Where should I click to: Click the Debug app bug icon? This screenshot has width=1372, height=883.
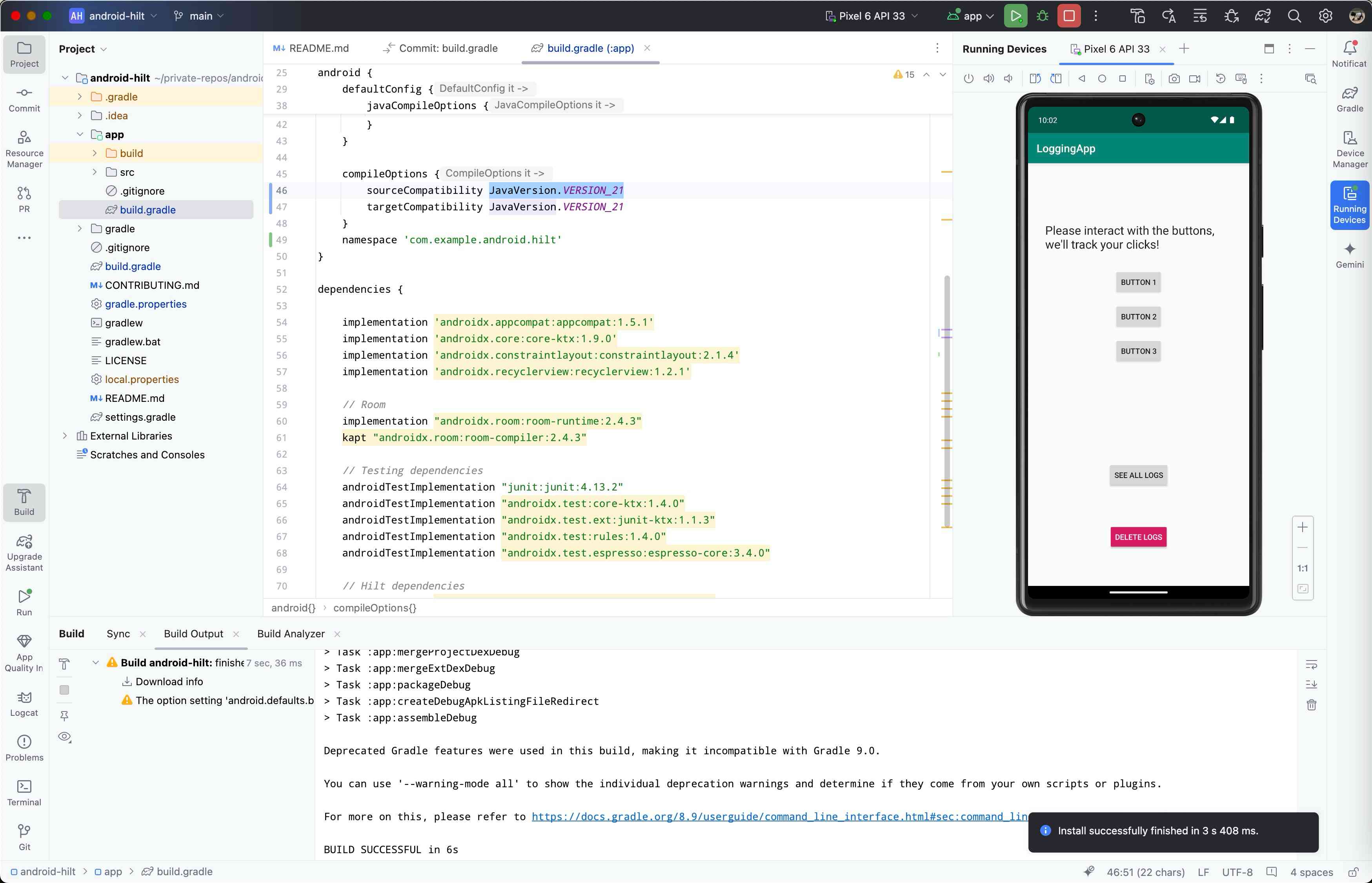[1043, 16]
